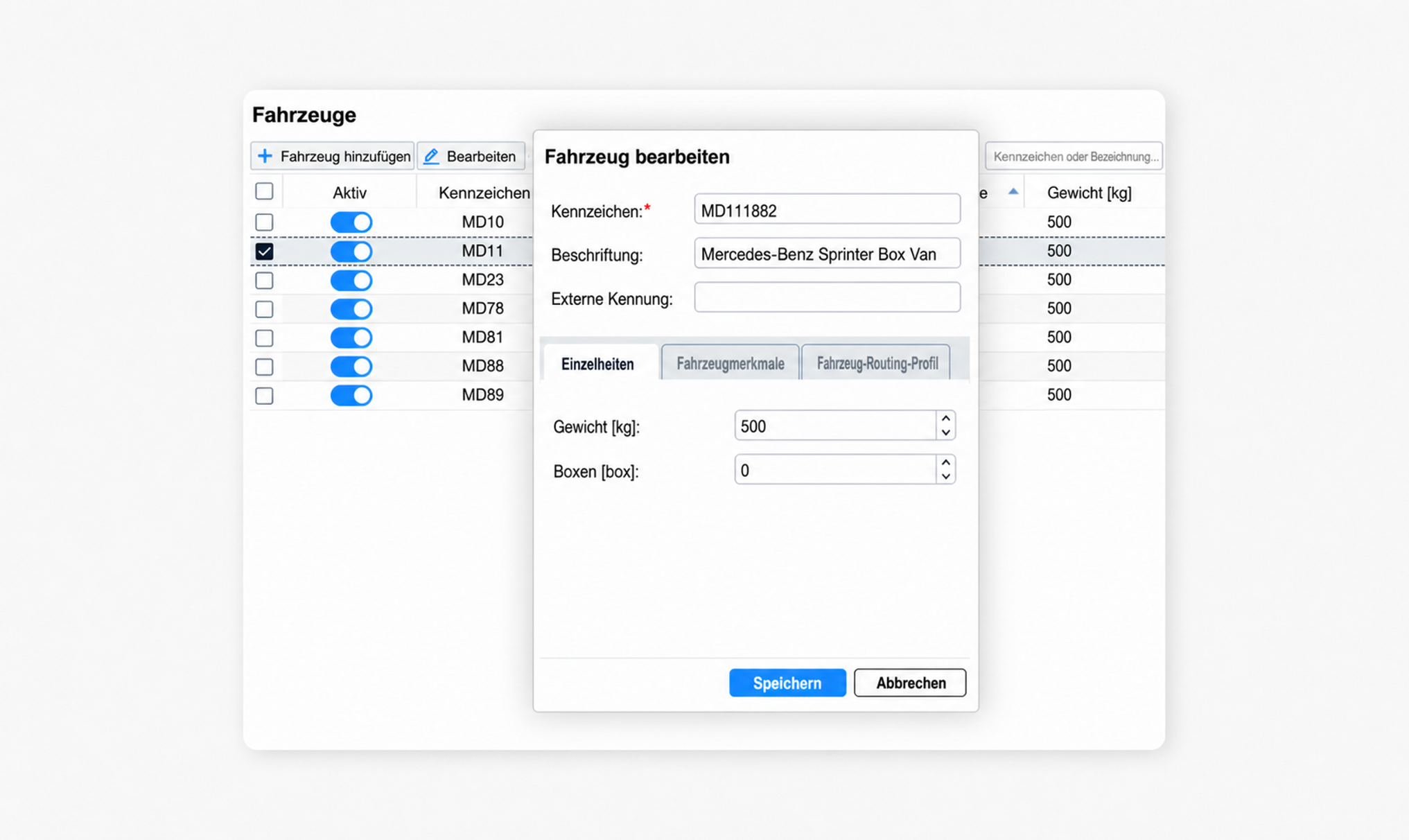Check the box for row MD78
The height and width of the screenshot is (840, 1409).
pyautogui.click(x=264, y=309)
